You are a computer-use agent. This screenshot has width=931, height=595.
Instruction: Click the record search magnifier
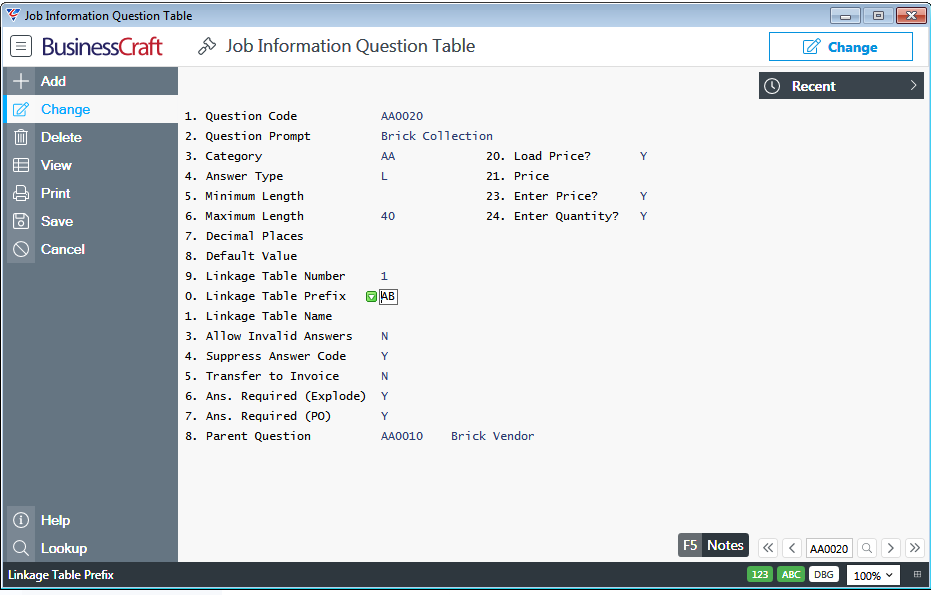(867, 547)
